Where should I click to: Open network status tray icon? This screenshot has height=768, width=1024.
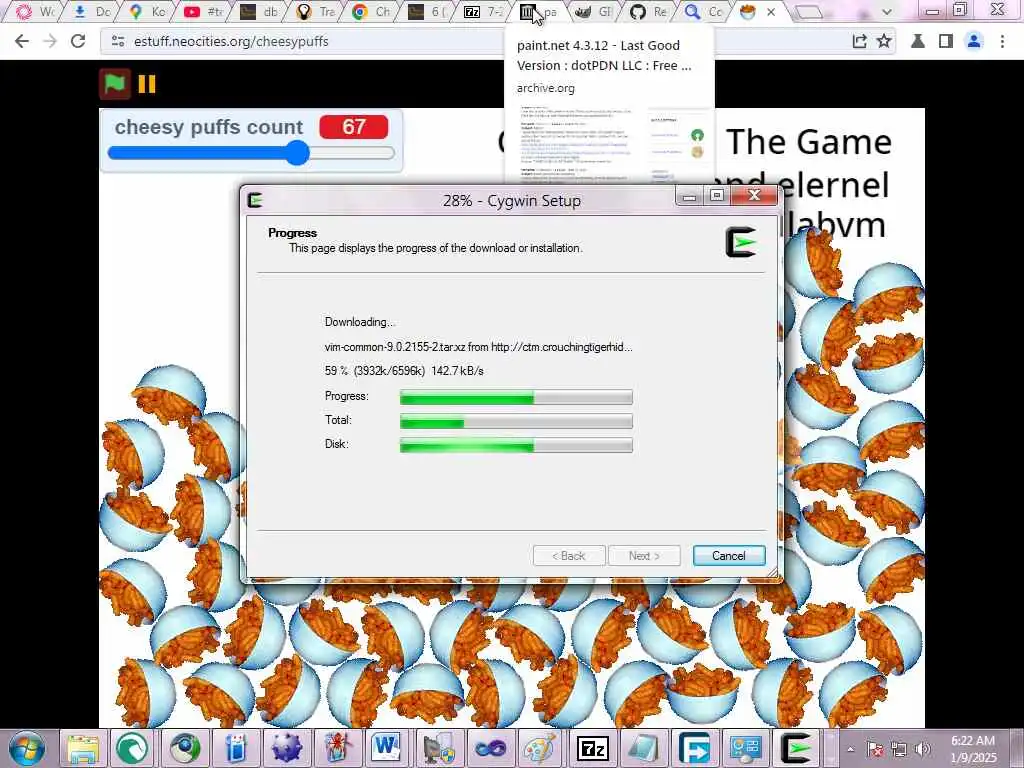(x=899, y=749)
